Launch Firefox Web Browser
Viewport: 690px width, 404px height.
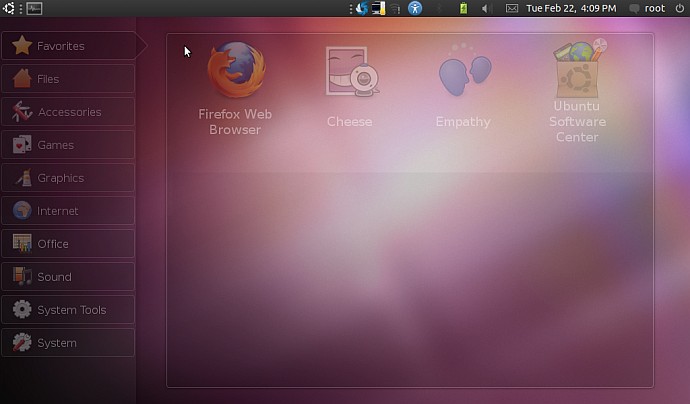(236, 88)
